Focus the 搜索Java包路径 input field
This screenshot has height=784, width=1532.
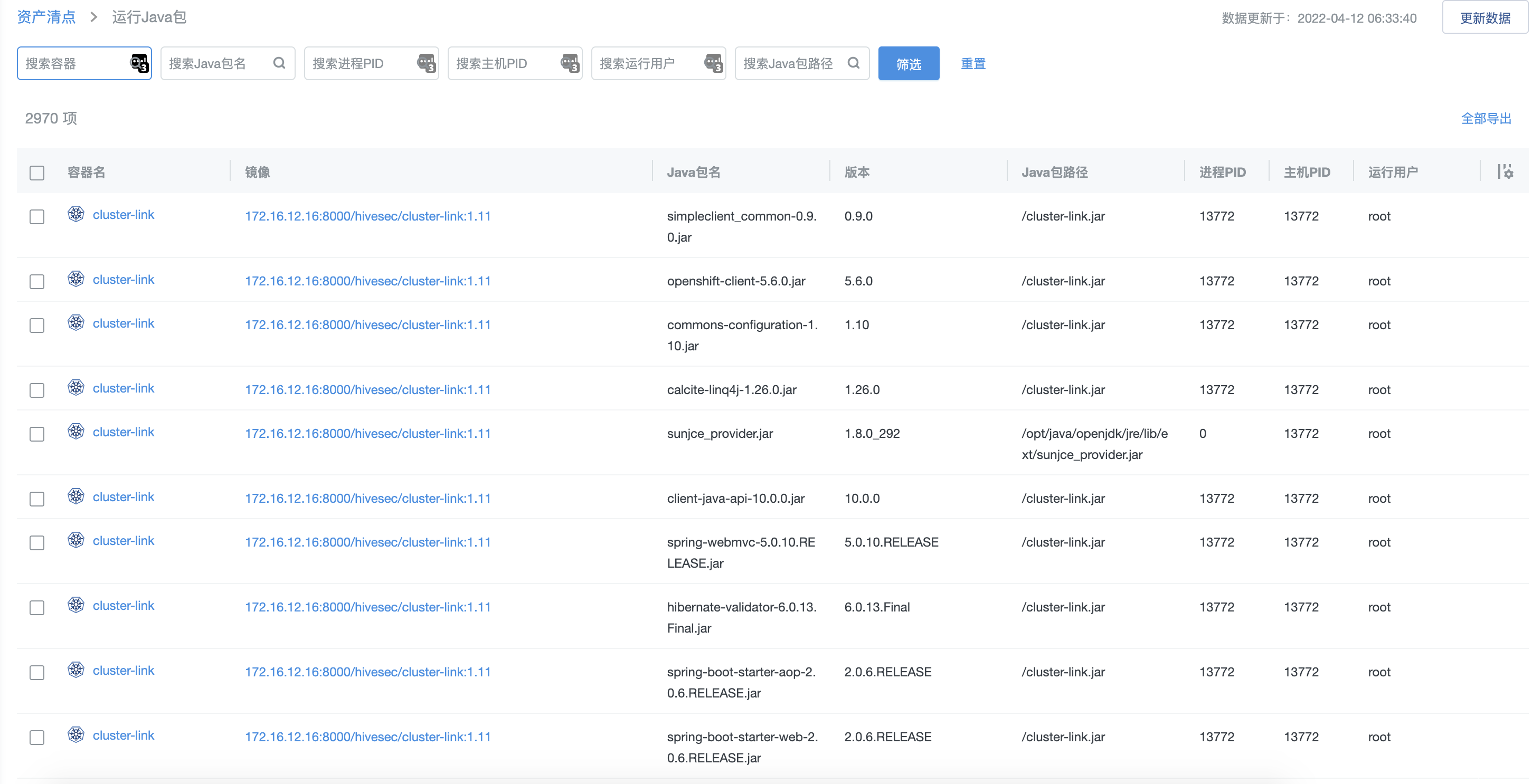point(788,64)
